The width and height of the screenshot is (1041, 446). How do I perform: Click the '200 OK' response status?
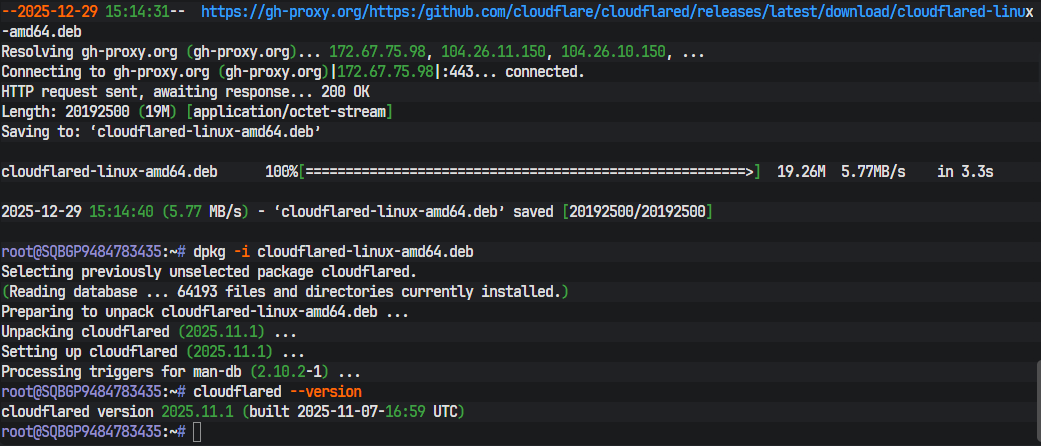point(345,92)
